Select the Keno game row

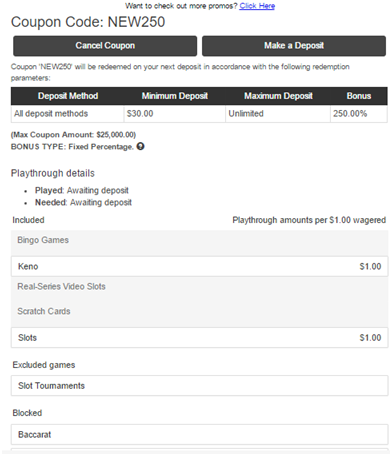pyautogui.click(x=199, y=266)
